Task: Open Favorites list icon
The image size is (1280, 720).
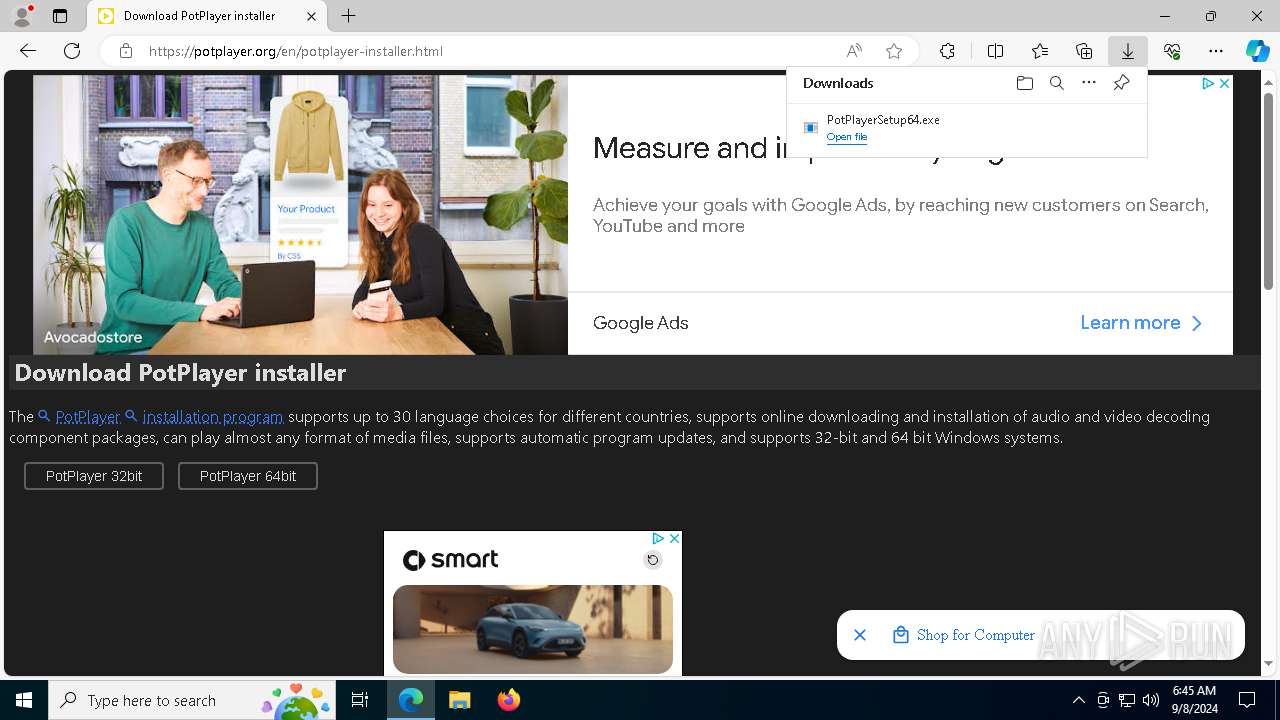Action: point(1040,51)
